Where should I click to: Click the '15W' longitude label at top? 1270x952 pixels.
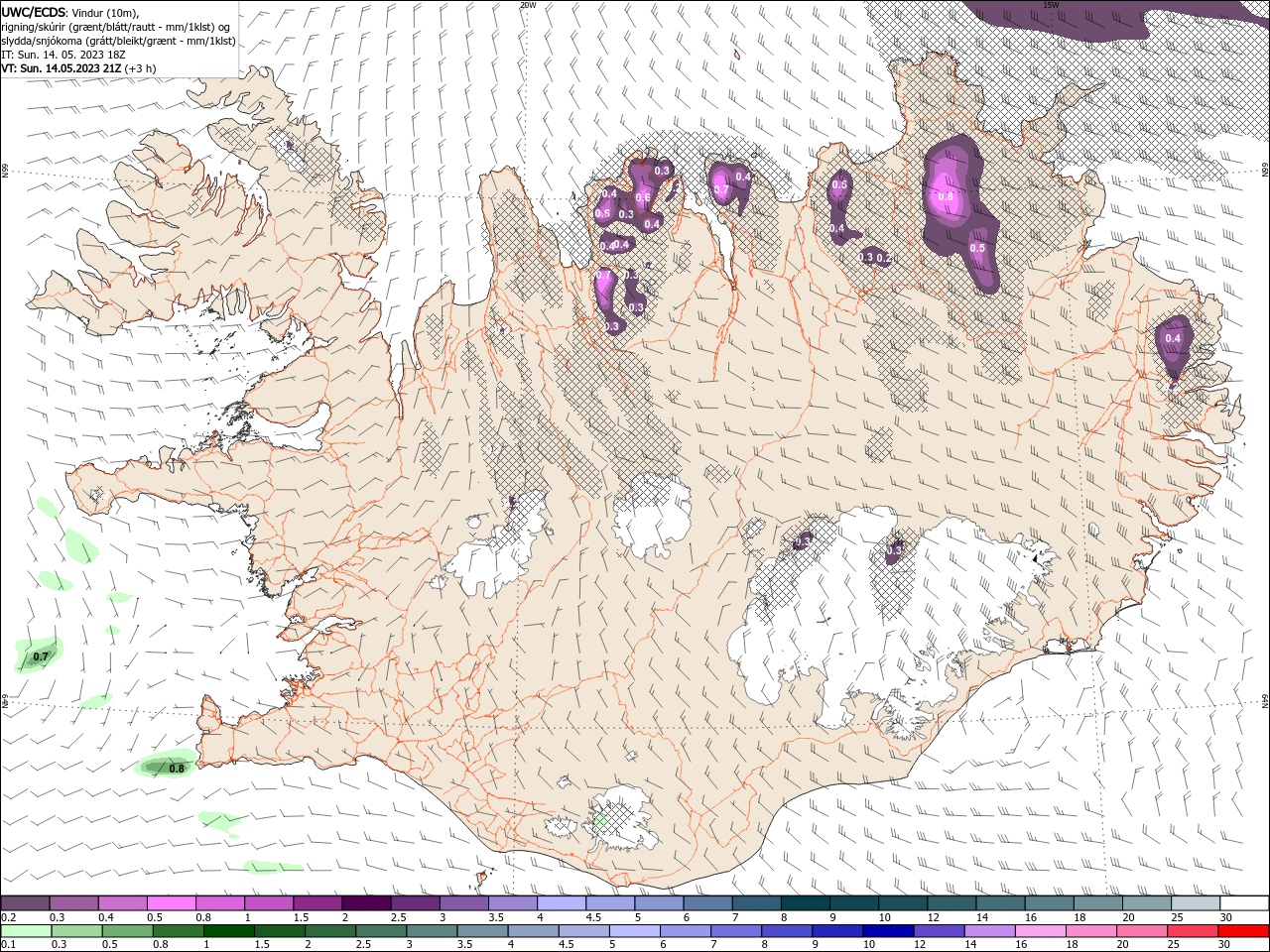pos(1051,5)
